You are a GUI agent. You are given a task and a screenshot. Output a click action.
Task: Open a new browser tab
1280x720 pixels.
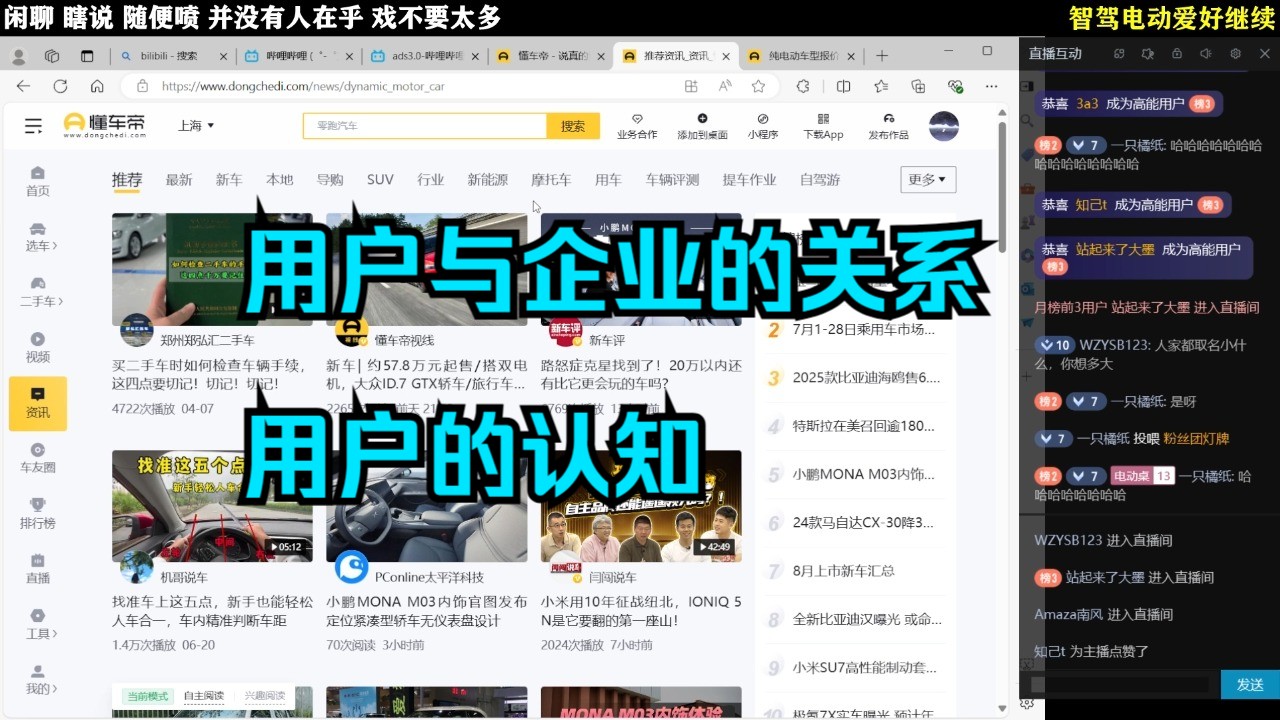pos(881,56)
